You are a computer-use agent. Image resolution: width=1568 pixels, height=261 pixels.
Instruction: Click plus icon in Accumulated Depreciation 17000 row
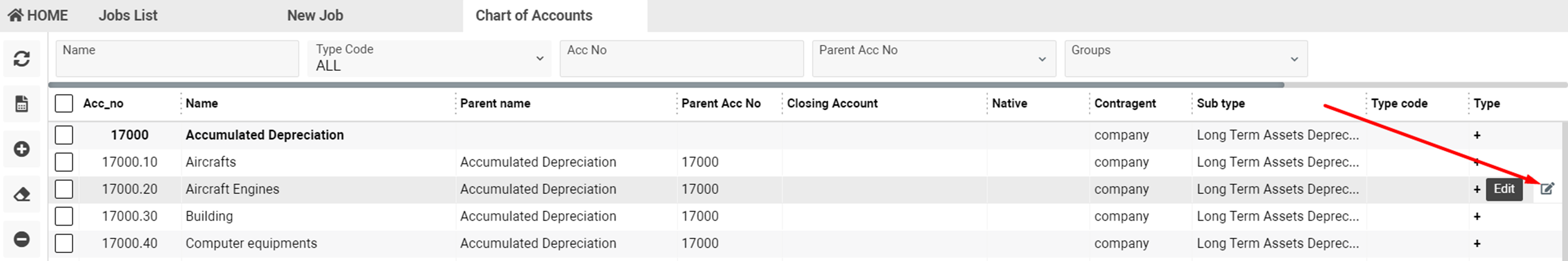coord(1477,135)
